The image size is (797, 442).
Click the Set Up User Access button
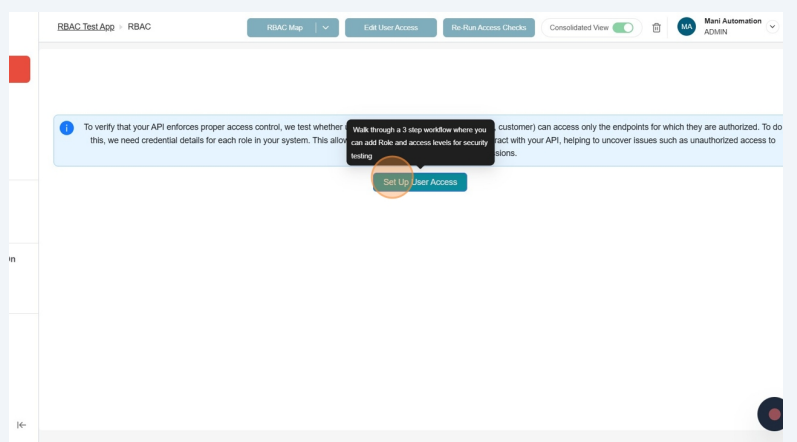(420, 182)
